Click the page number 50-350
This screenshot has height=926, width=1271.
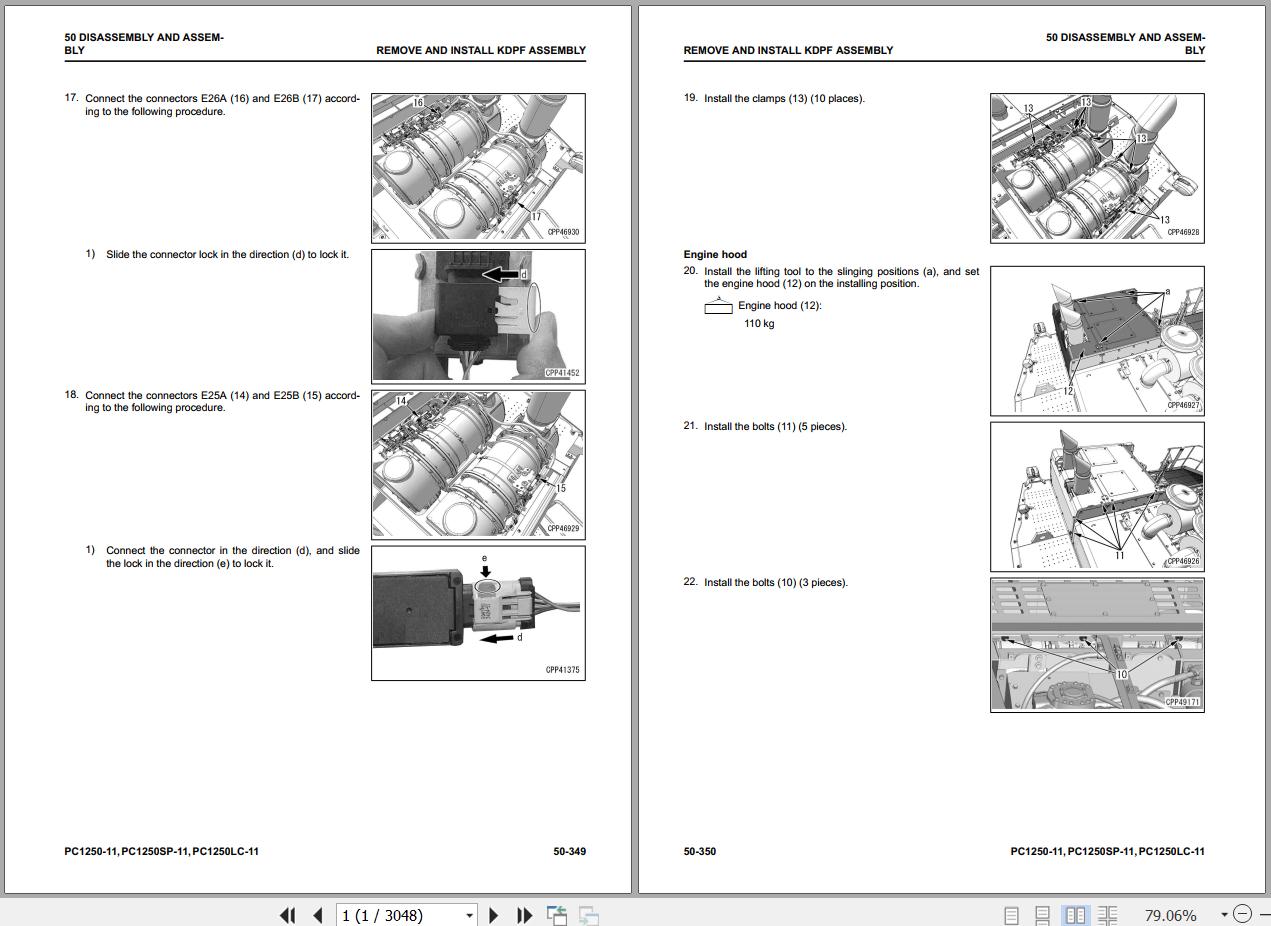click(700, 851)
